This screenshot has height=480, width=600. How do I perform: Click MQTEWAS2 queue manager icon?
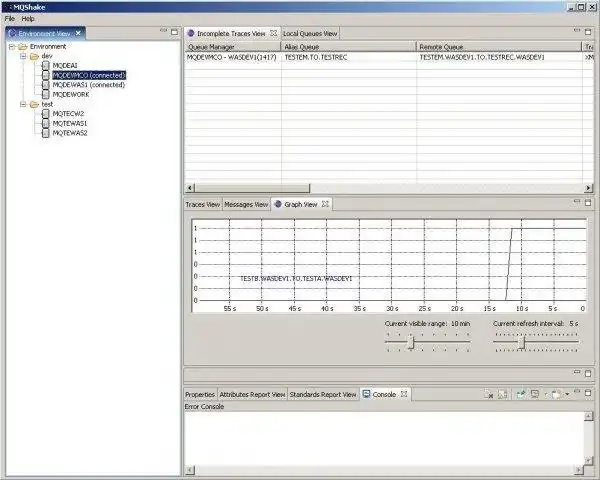pos(46,133)
